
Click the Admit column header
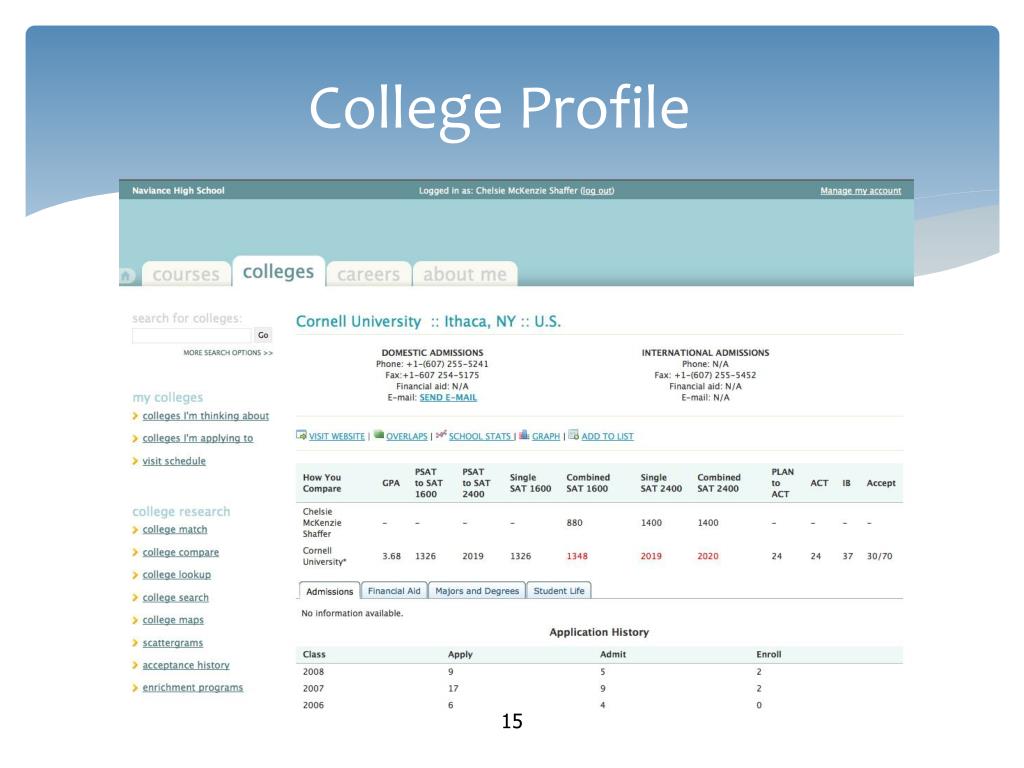click(613, 654)
